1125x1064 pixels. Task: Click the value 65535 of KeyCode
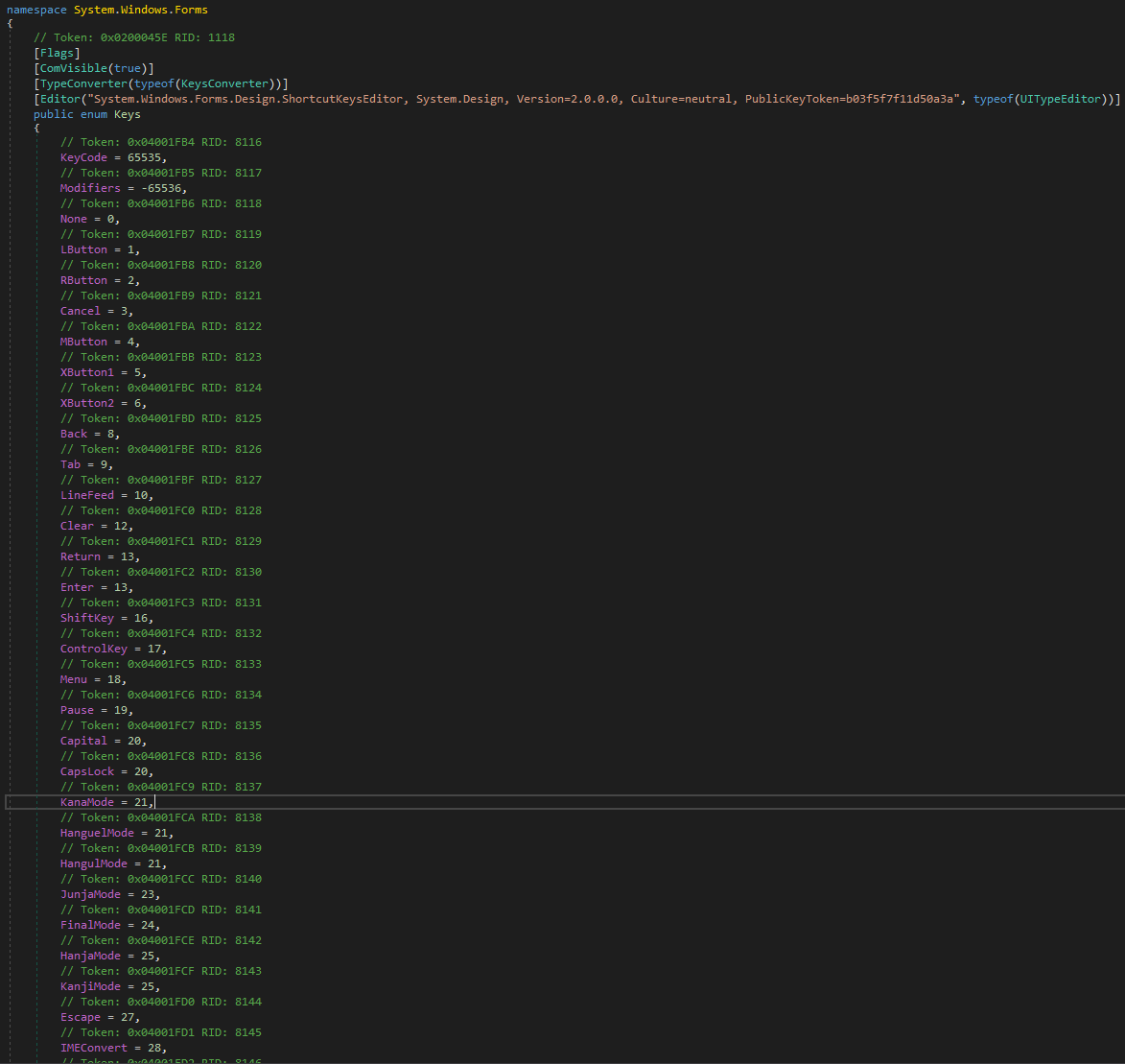pos(144,158)
